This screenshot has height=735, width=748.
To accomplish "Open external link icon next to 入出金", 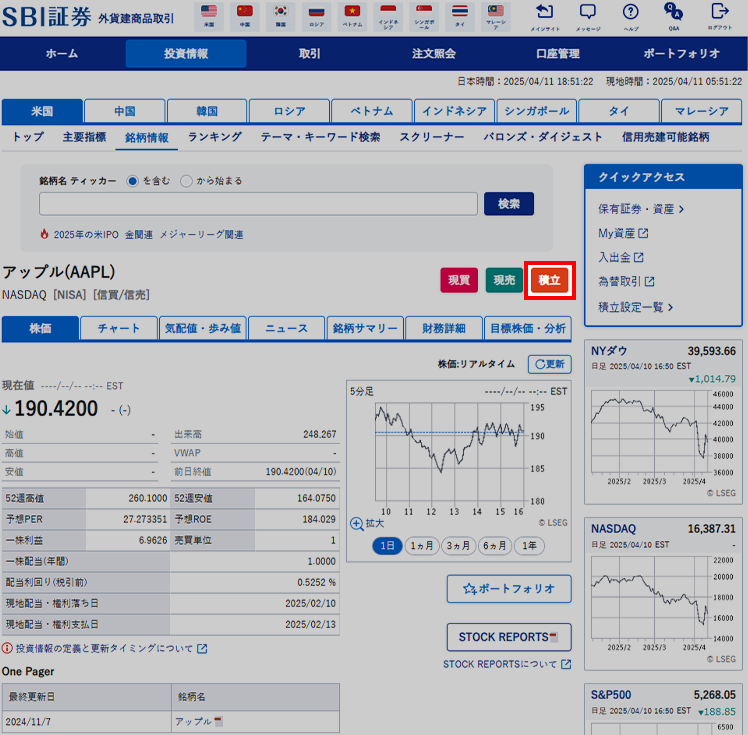I will [638, 258].
